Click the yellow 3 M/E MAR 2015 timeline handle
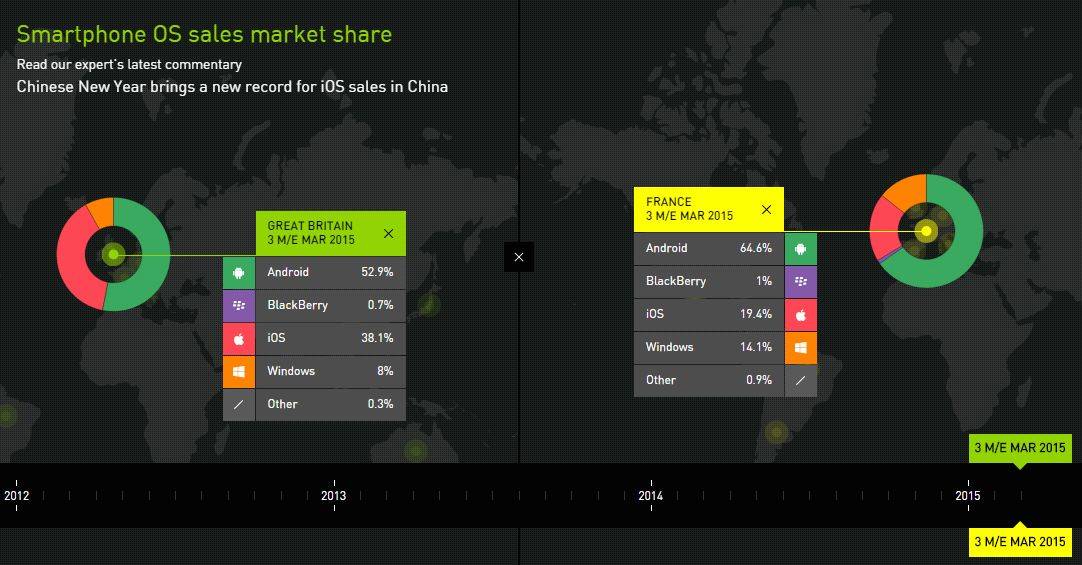 pyautogui.click(x=1020, y=541)
